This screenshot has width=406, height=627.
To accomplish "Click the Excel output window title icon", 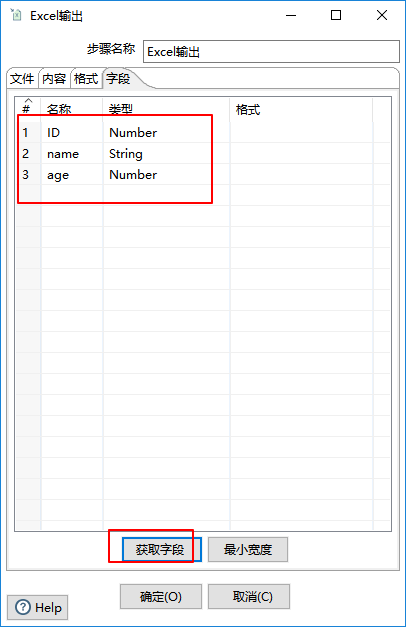I will pos(16,15).
